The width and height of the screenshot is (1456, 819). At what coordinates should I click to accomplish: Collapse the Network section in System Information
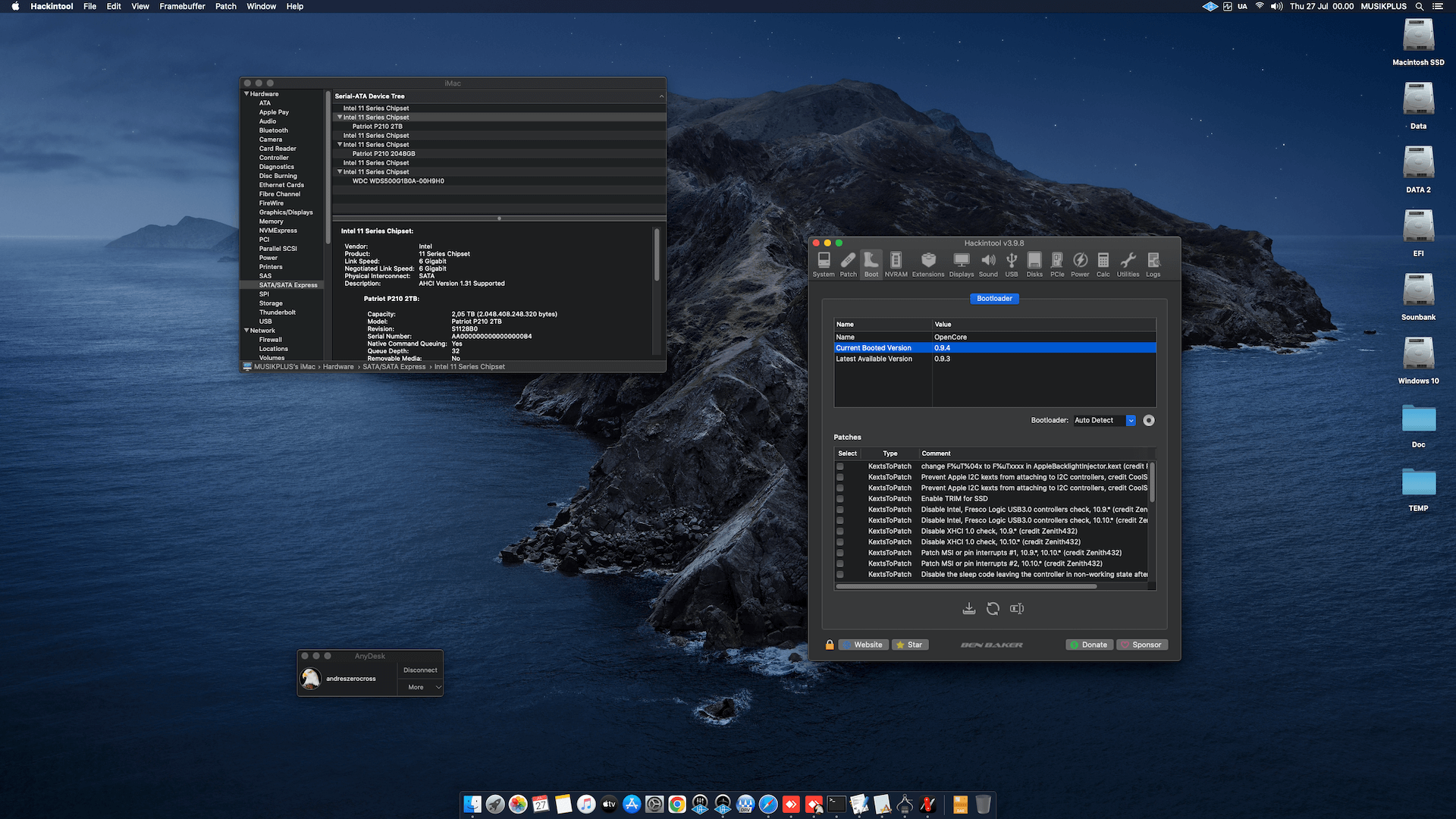point(246,331)
